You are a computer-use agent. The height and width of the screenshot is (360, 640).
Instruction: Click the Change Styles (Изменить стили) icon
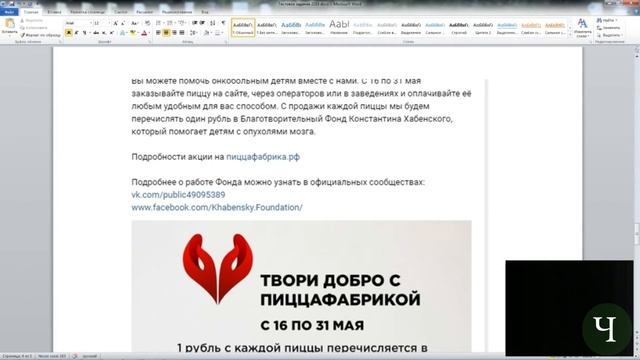[582, 28]
